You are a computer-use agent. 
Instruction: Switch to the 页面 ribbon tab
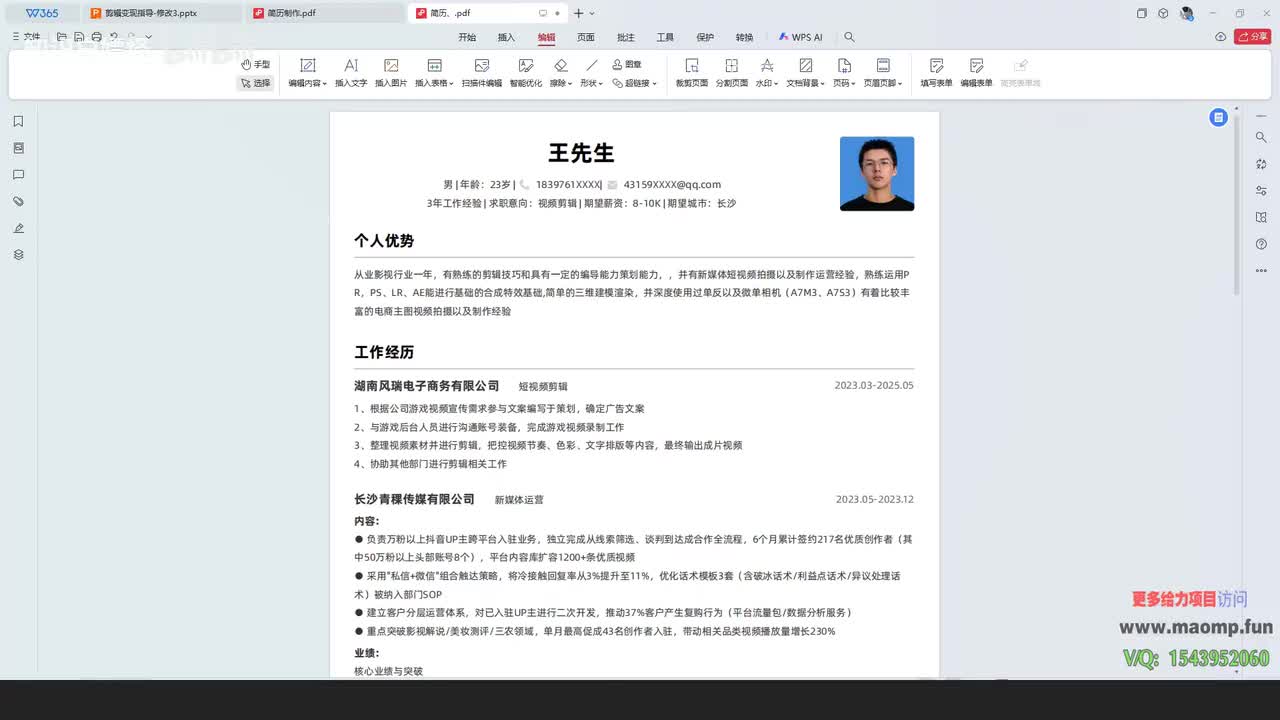pyautogui.click(x=586, y=37)
